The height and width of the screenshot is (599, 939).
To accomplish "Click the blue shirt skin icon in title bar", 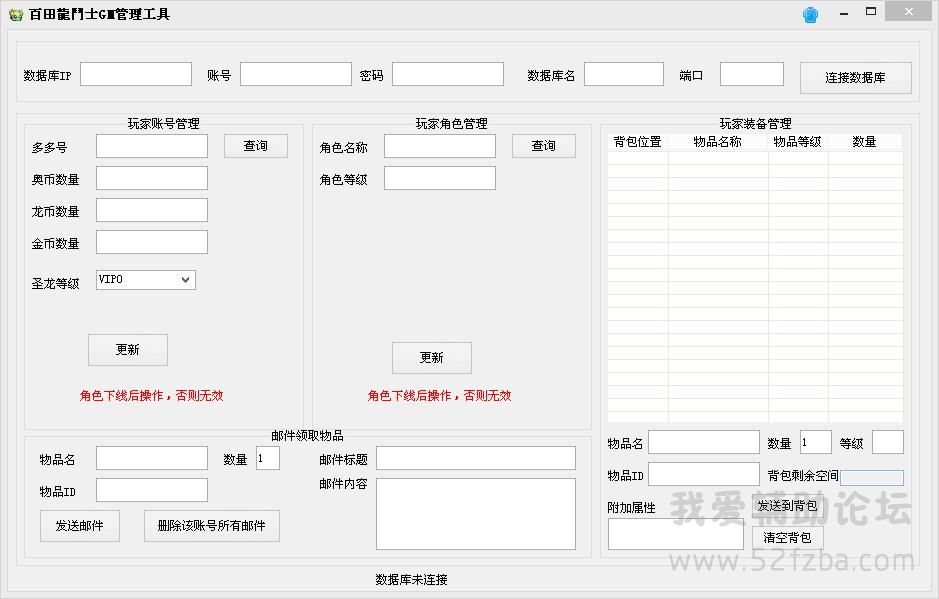I will (810, 14).
